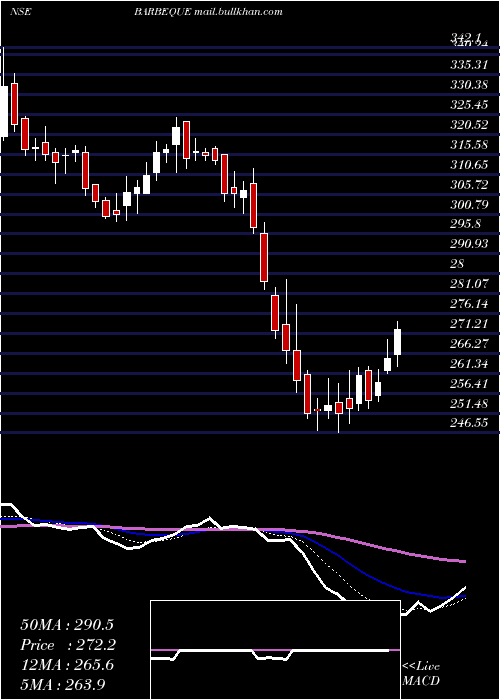This screenshot has width=500, height=700.
Task: Click the 50MA : 290.5 readout
Action: tap(67, 625)
